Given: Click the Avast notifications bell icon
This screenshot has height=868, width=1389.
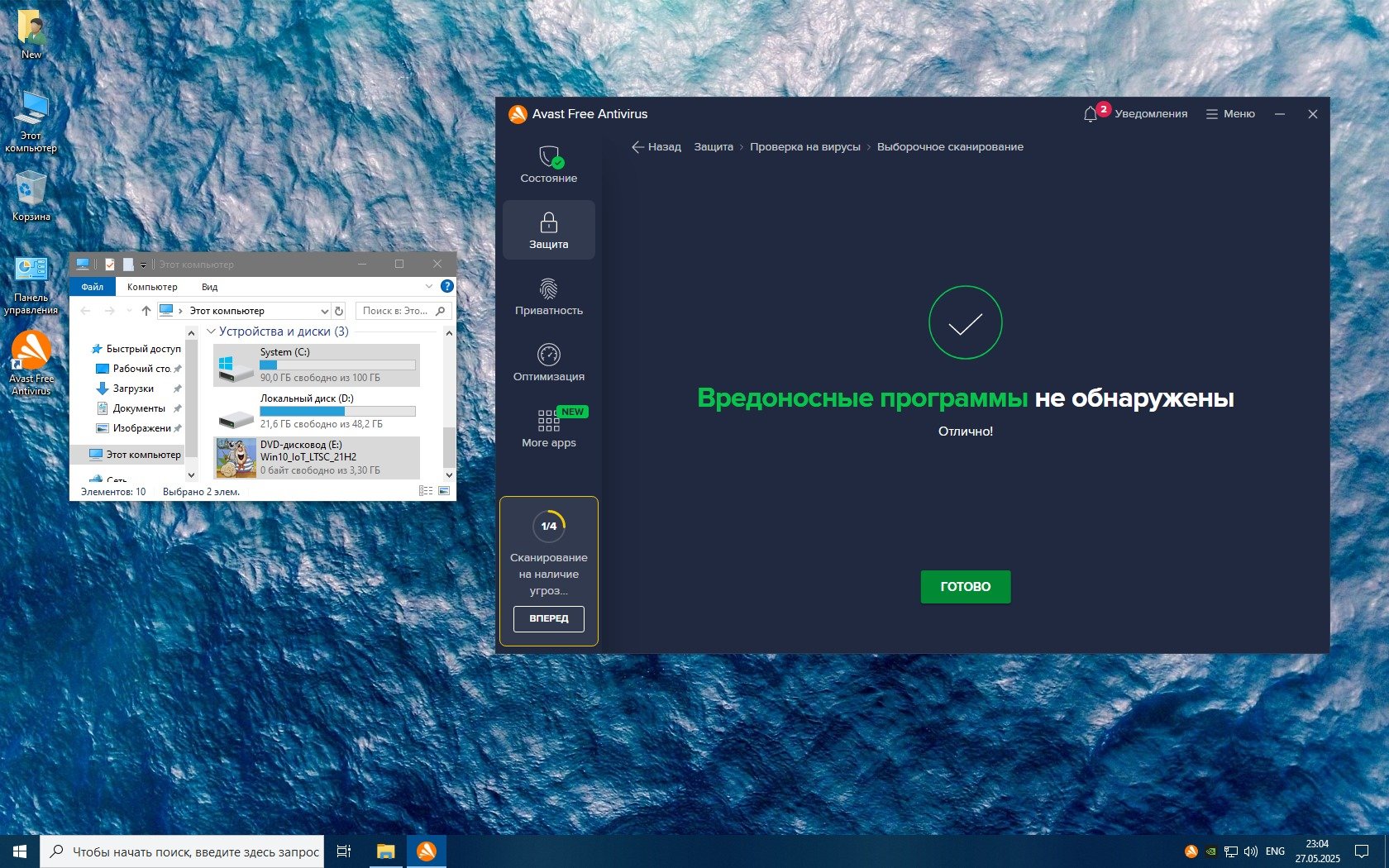Looking at the screenshot, I should pos(1091,114).
